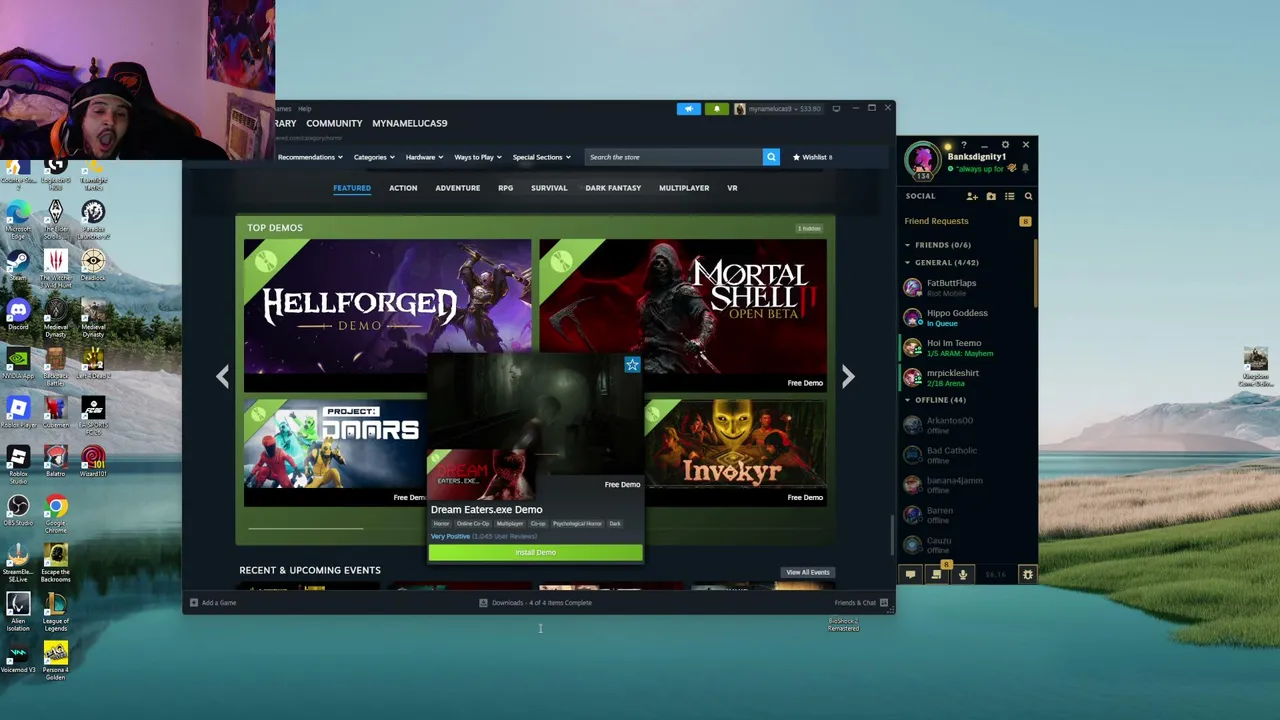Open the missions icon with badge 8
Screen dimensions: 1280x720
(x=937, y=574)
